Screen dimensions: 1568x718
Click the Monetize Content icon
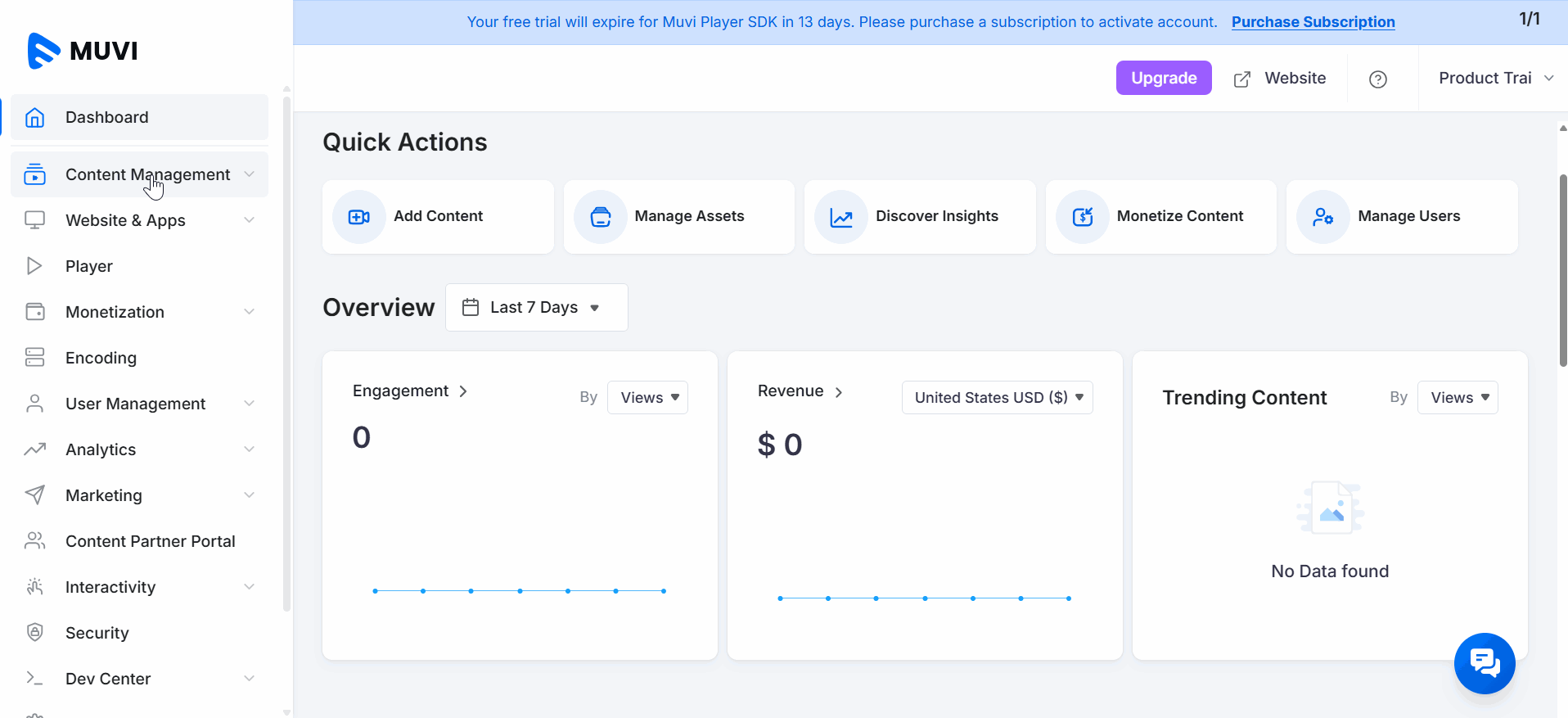point(1083,217)
